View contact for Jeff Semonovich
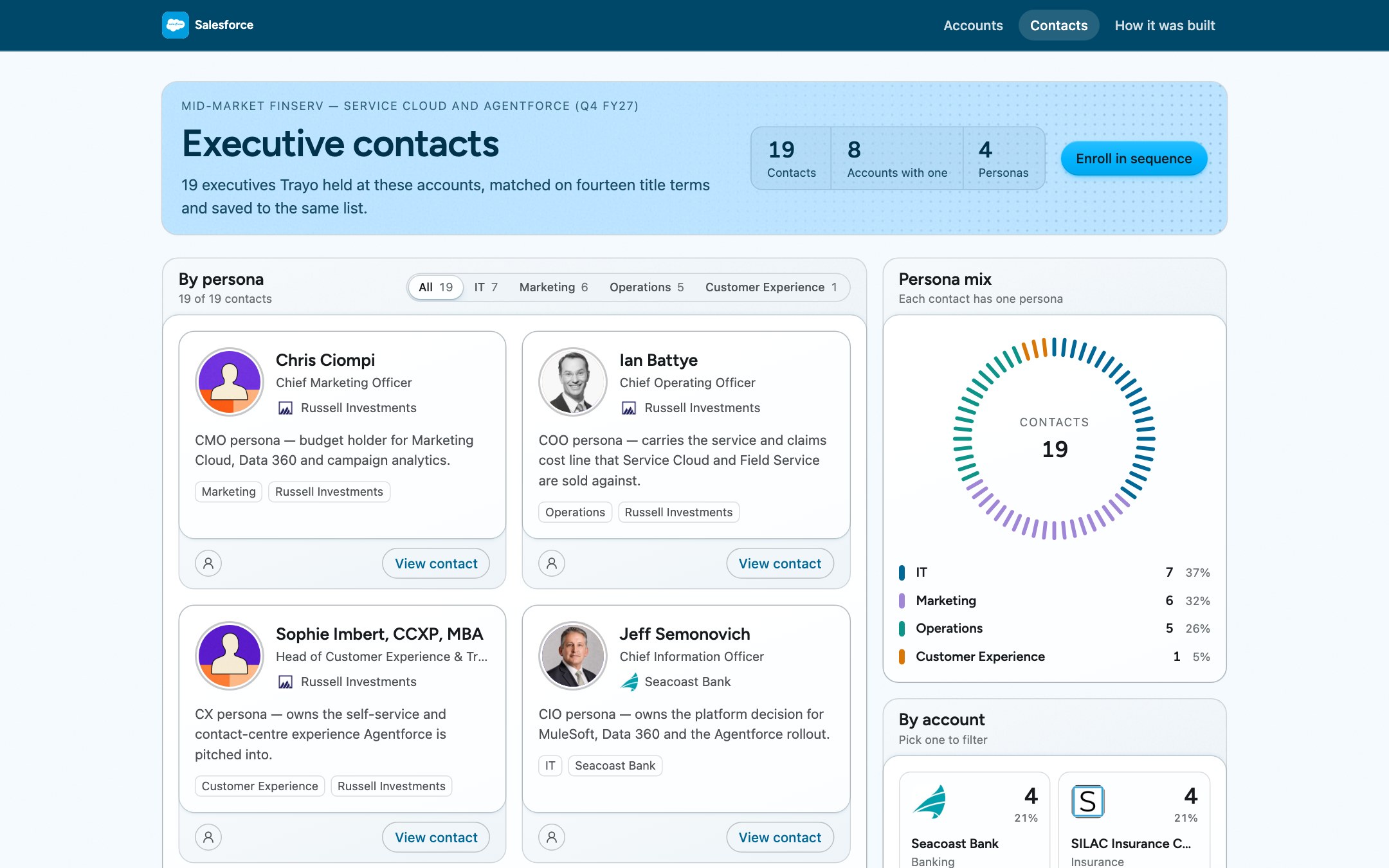 779,837
